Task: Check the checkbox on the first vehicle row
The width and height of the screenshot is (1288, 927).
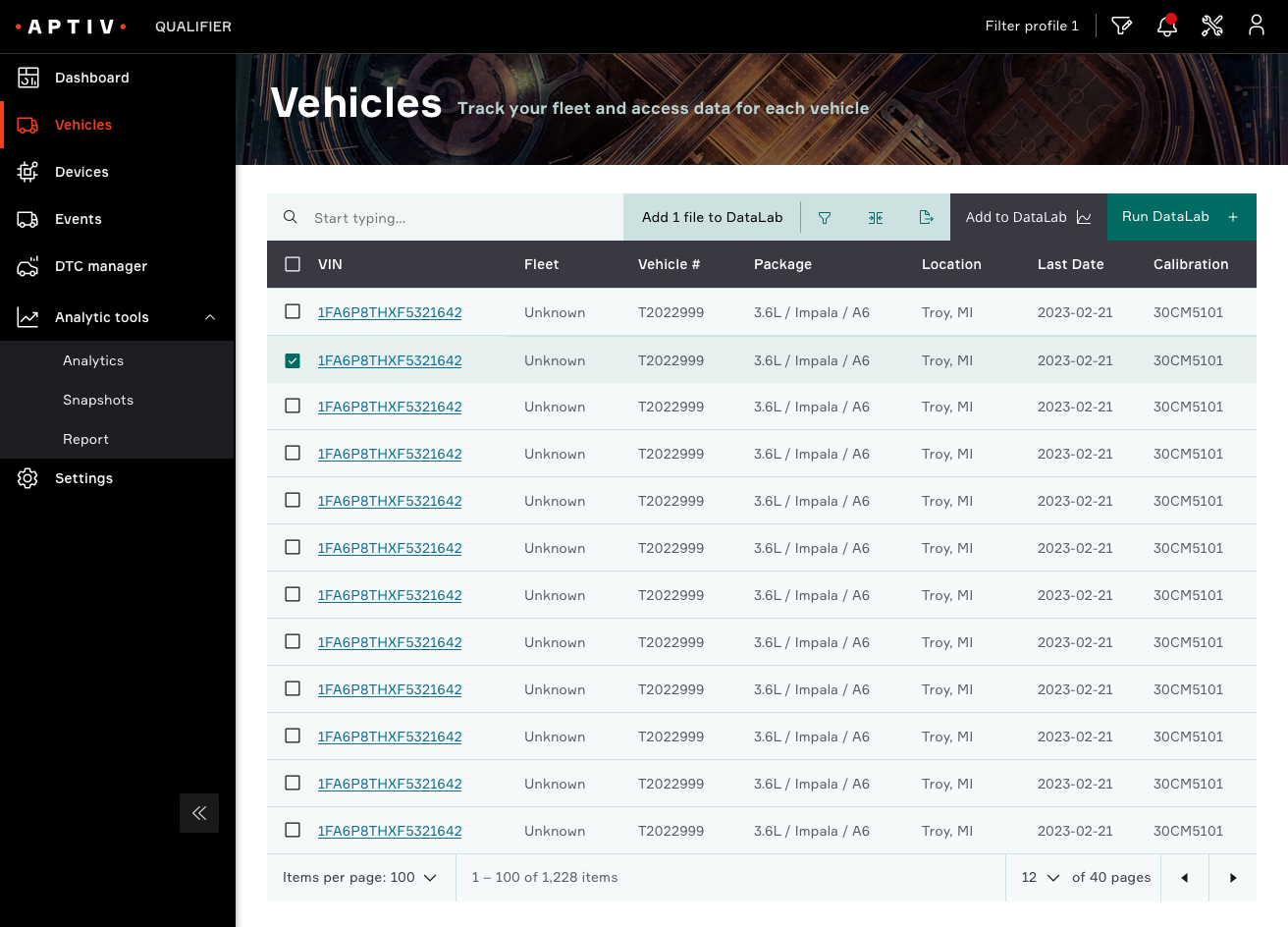Action: click(x=292, y=311)
